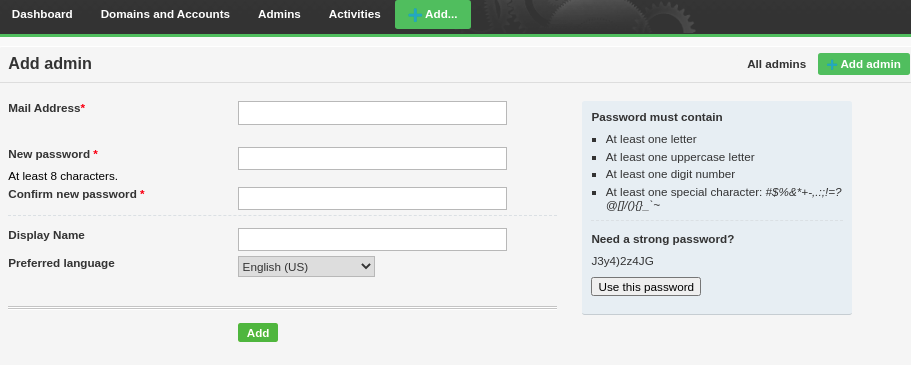Click the green Add admin button
911x365 pixels.
[863, 64]
